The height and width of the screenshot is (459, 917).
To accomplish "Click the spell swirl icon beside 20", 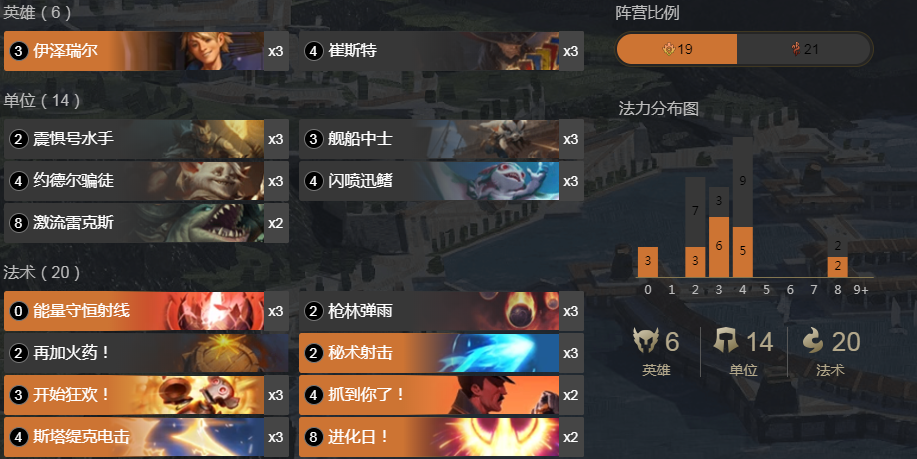I will (812, 341).
